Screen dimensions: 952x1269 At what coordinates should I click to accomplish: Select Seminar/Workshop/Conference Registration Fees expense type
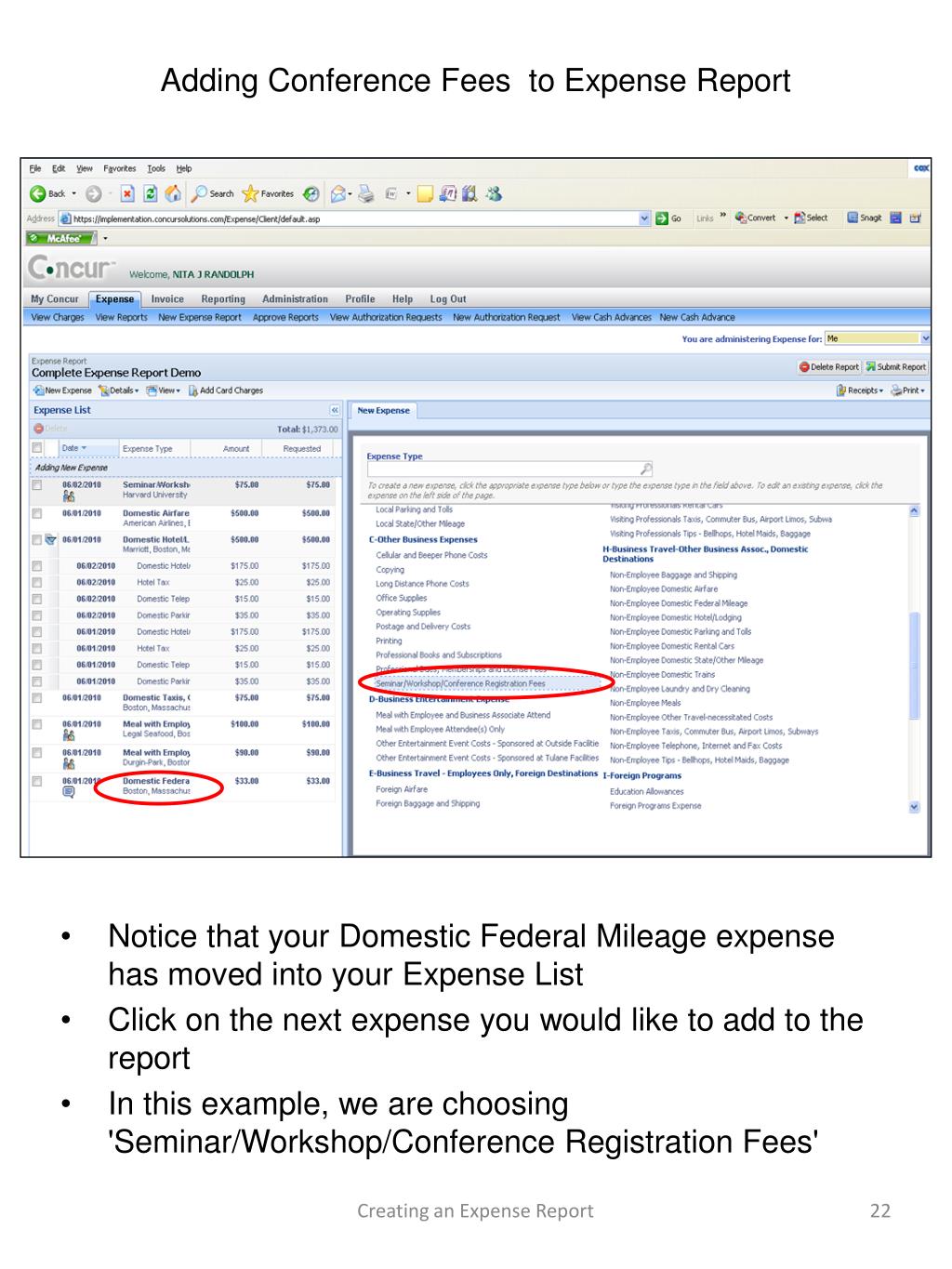pos(460,683)
